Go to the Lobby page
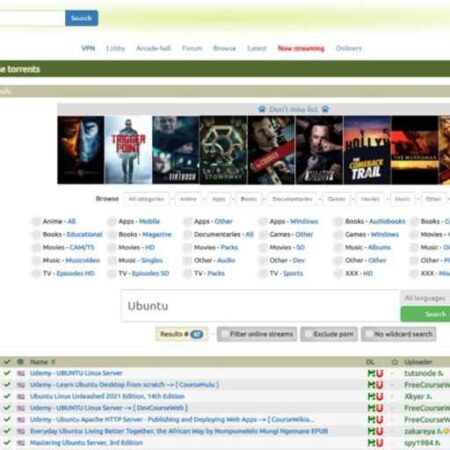Screen dimensions: 450x450 [x=115, y=48]
